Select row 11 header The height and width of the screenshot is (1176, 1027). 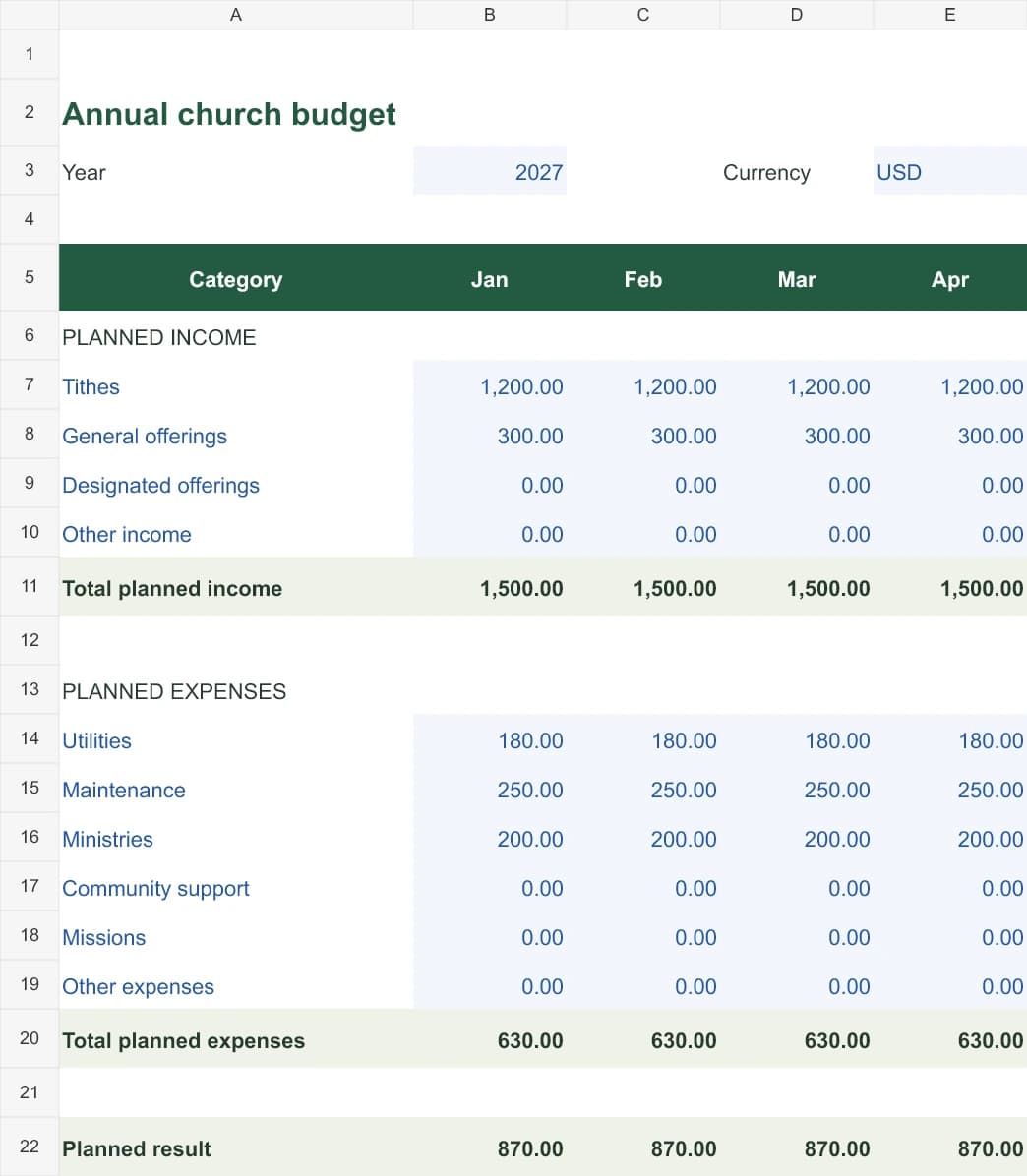(30, 586)
